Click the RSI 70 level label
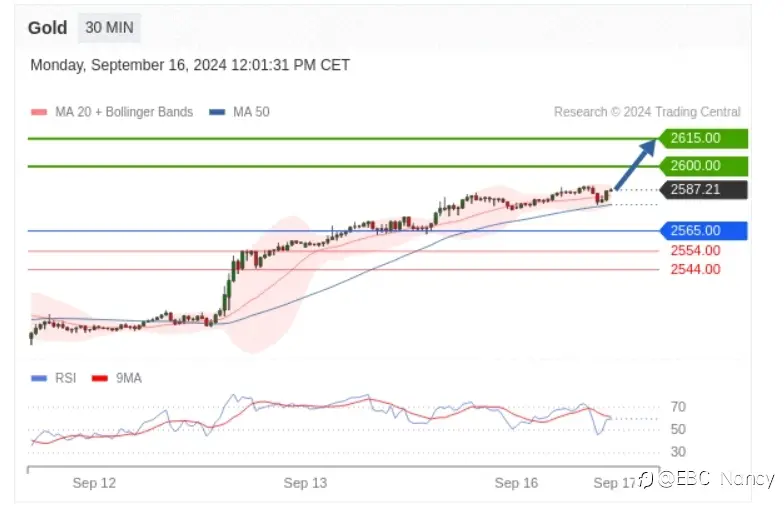This screenshot has width=784, height=512. pyautogui.click(x=678, y=407)
